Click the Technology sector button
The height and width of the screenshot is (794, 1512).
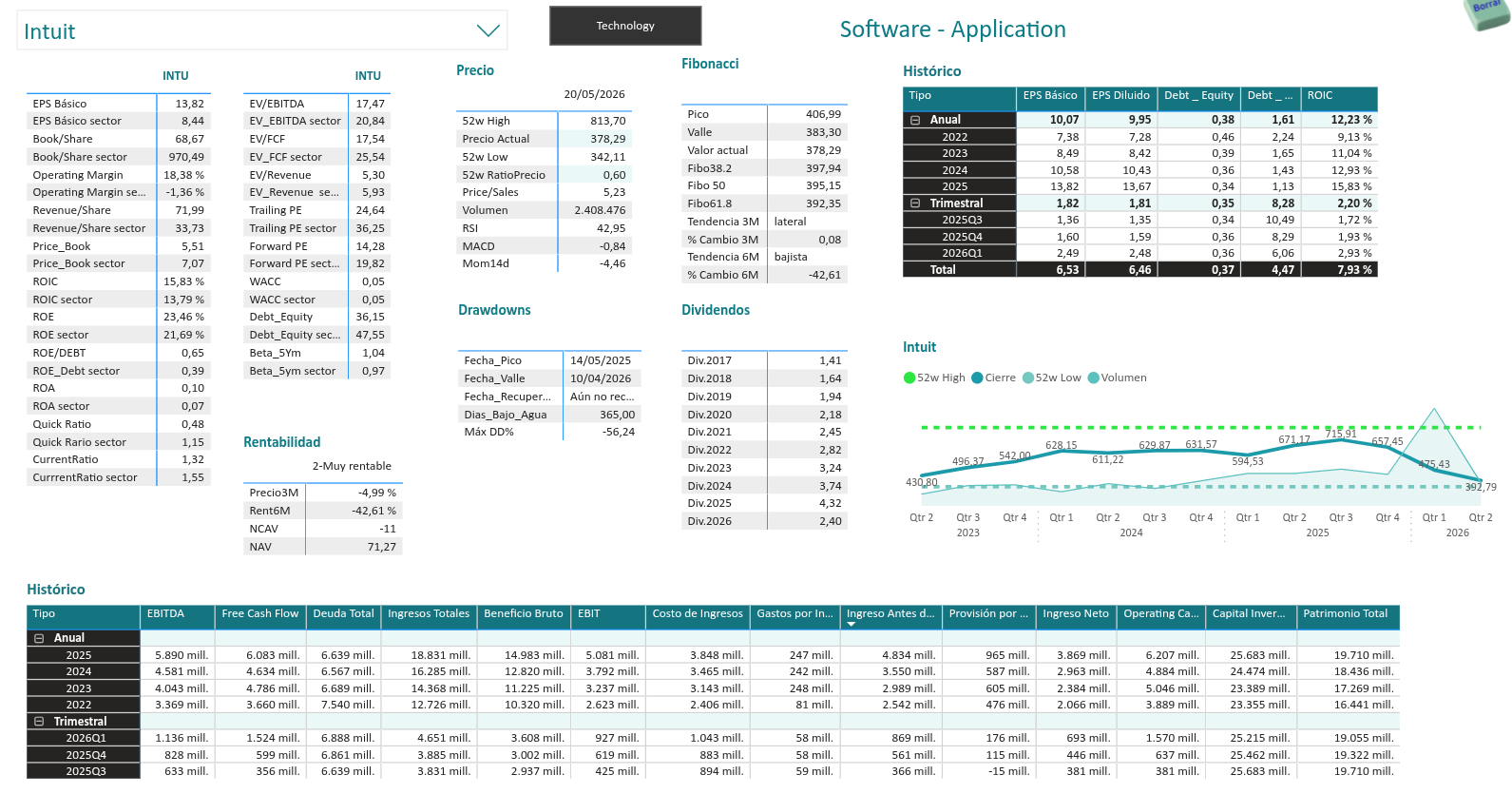625,26
